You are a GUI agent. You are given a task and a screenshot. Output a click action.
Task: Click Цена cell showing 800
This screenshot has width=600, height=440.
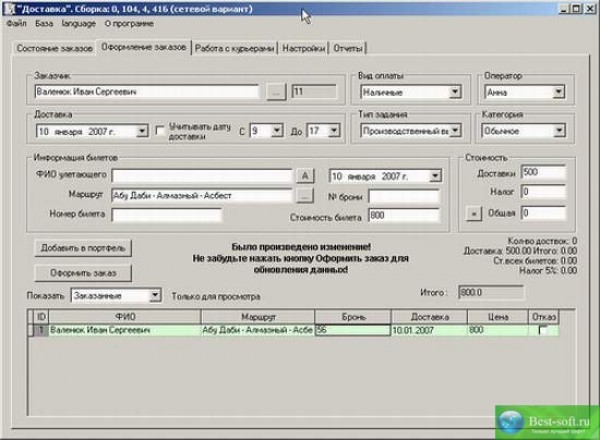pyautogui.click(x=498, y=330)
